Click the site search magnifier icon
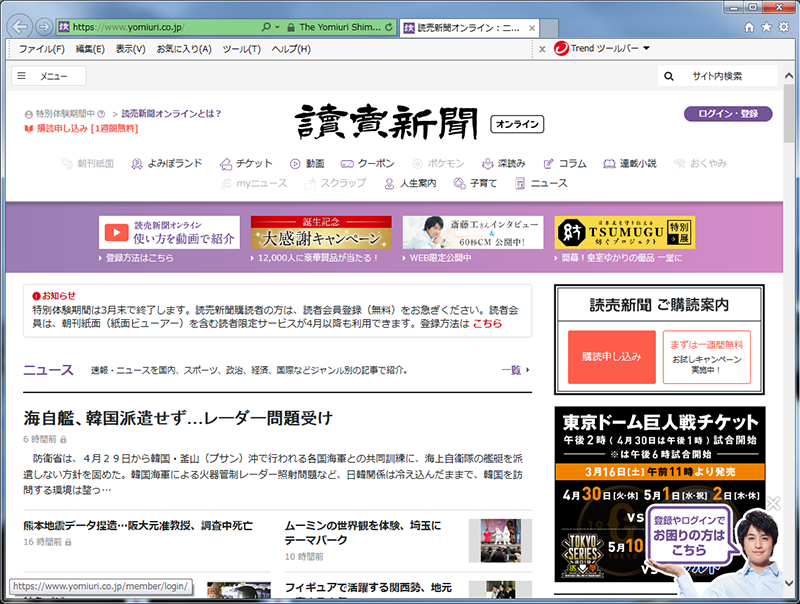The height and width of the screenshot is (604, 800). [x=668, y=77]
